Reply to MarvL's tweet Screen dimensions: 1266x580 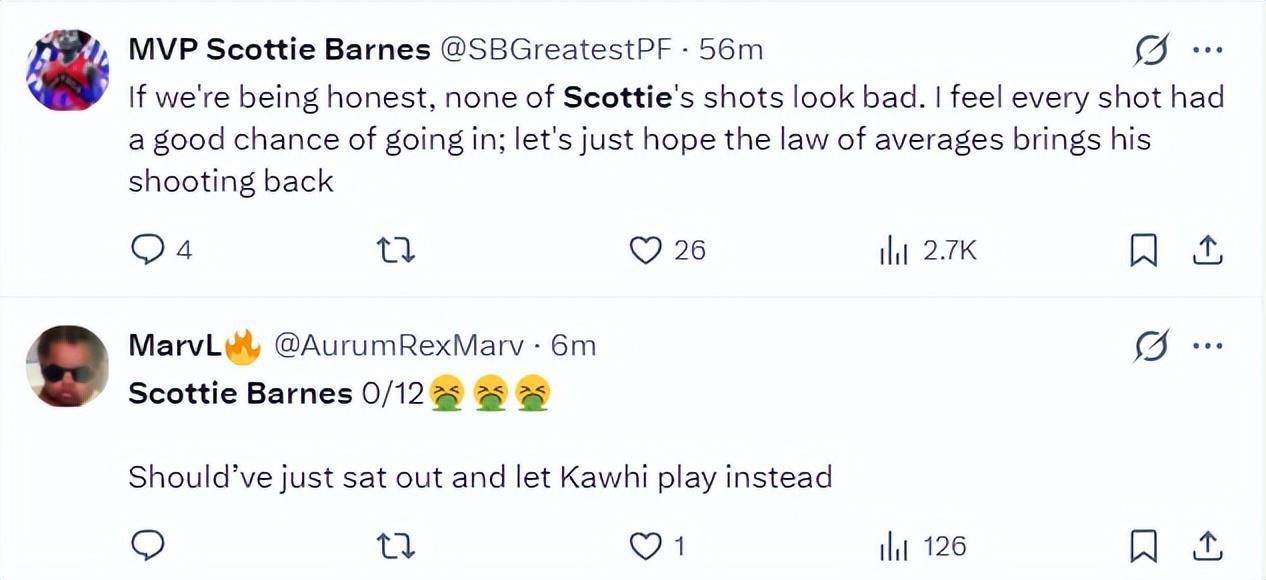coord(148,545)
